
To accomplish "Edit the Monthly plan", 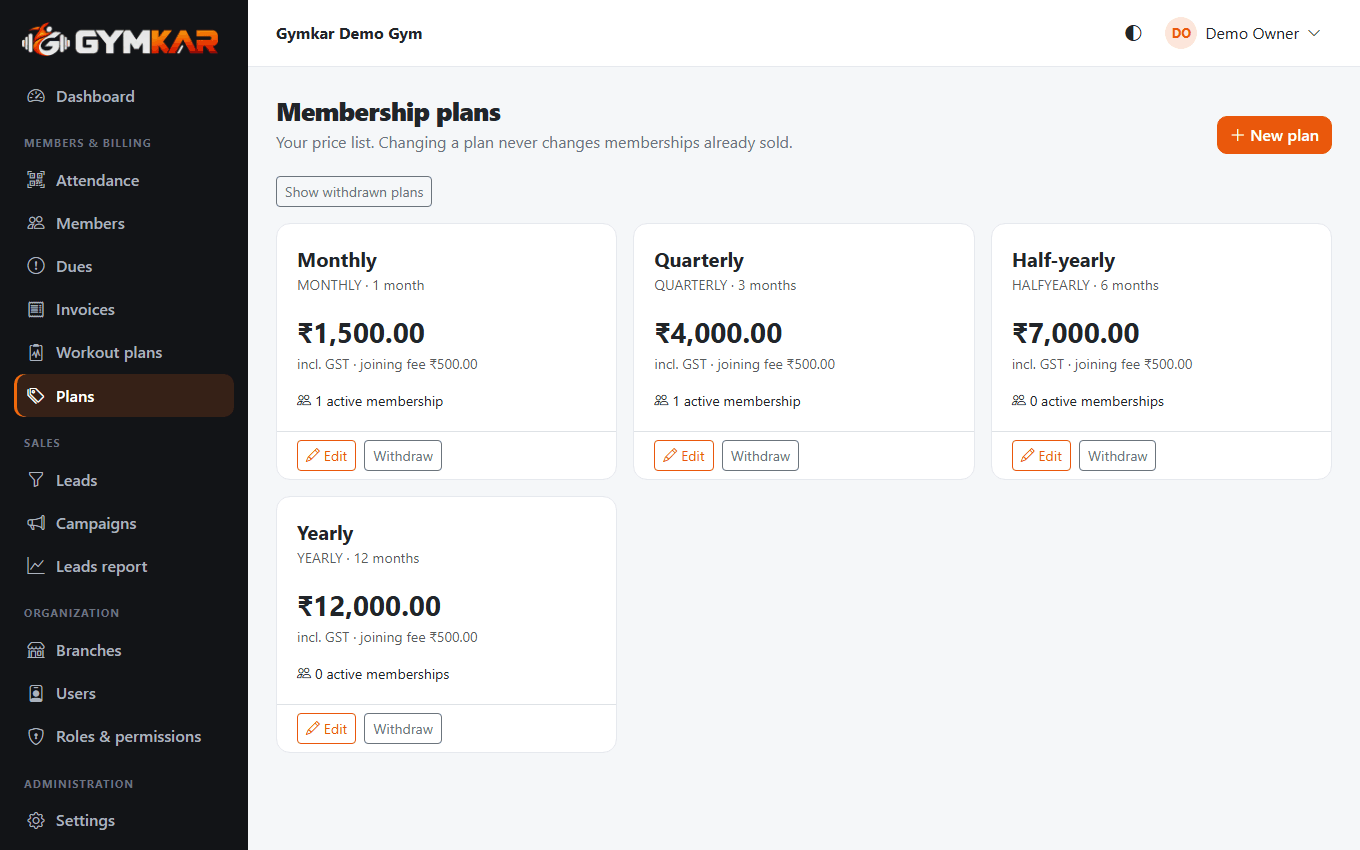I will tap(326, 456).
